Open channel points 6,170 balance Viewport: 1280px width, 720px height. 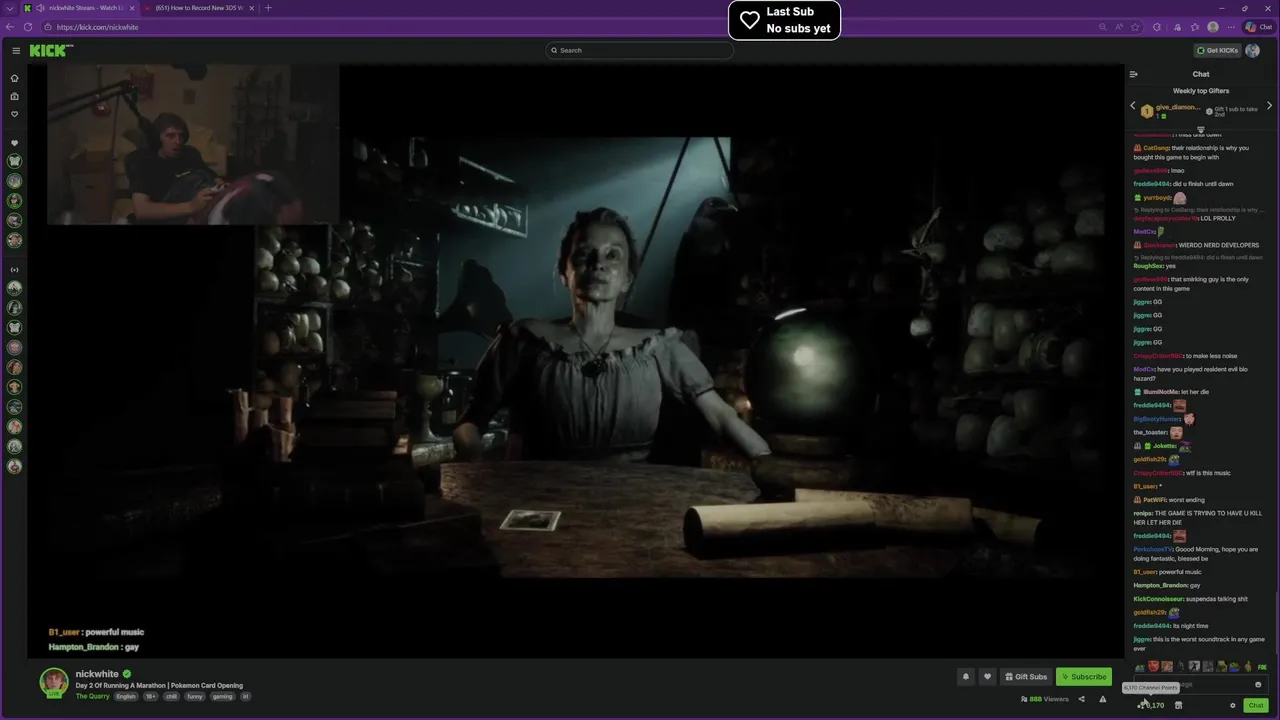tap(1151, 705)
